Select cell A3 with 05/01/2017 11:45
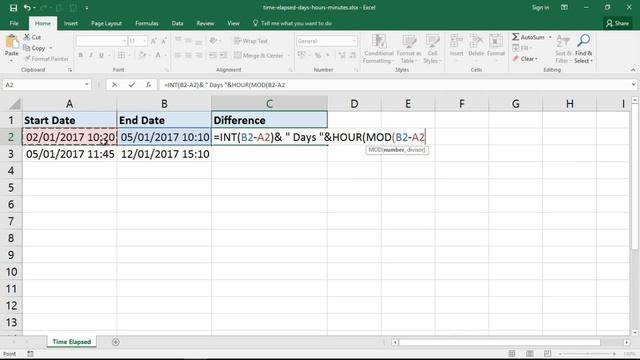This screenshot has height=360, width=640. pyautogui.click(x=69, y=154)
